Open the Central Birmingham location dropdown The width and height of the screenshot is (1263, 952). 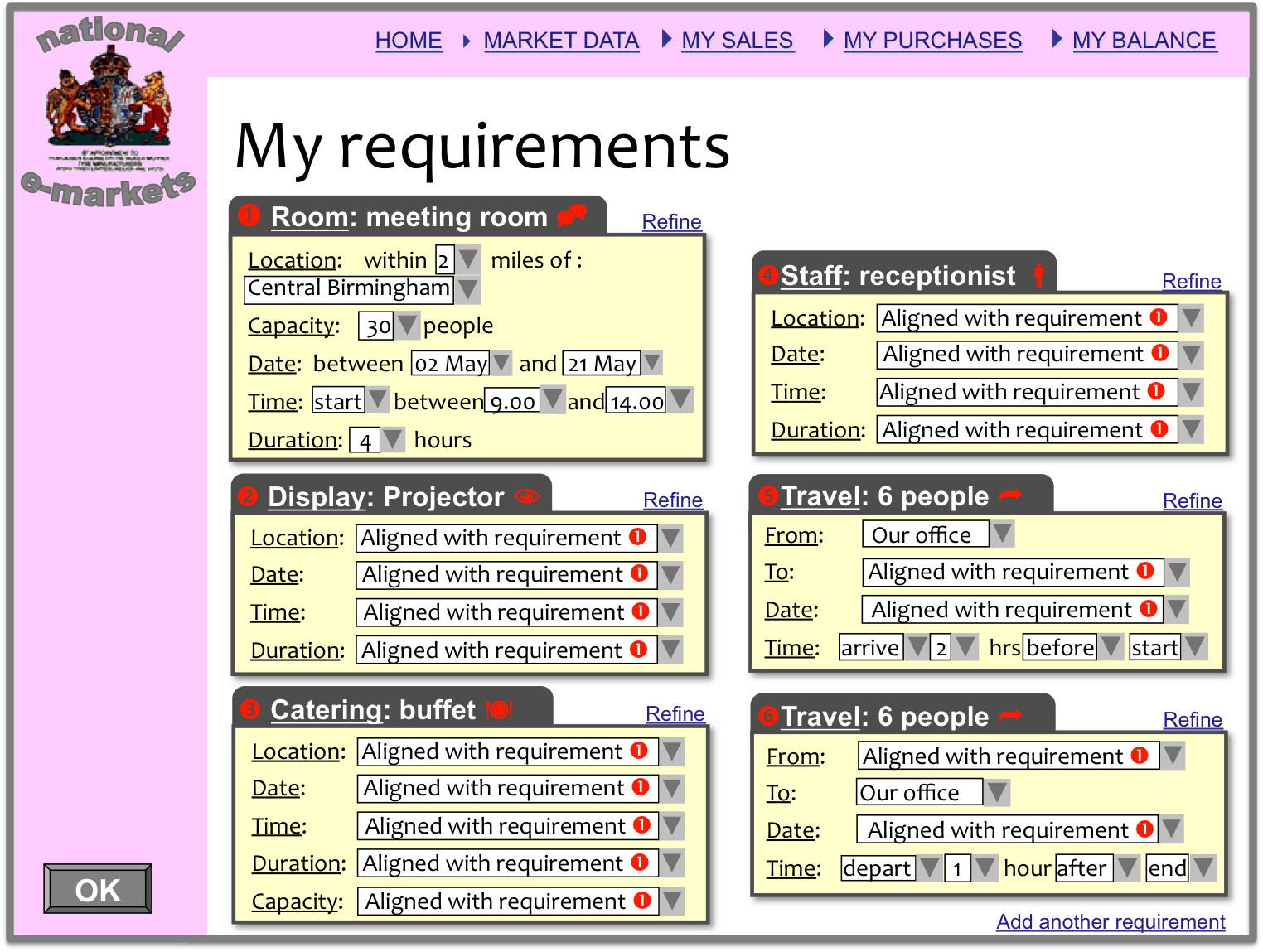467,289
